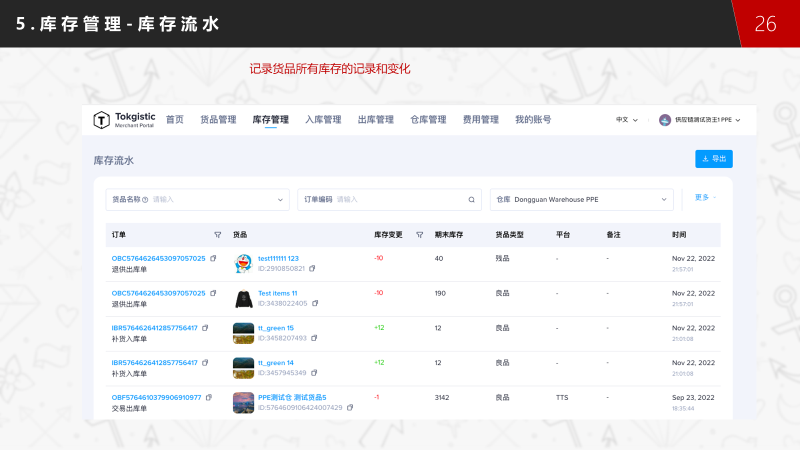Click the 货品类型 column header
Viewport: 800px width, 450px height.
coord(509,235)
